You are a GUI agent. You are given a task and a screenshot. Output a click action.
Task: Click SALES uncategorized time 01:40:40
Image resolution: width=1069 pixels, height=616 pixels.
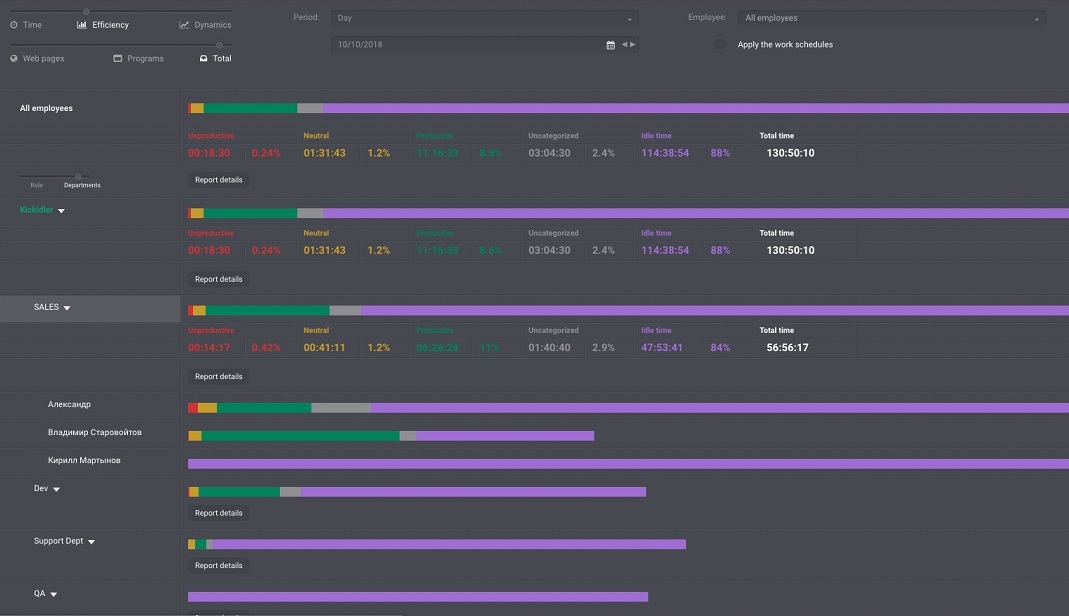pos(549,348)
